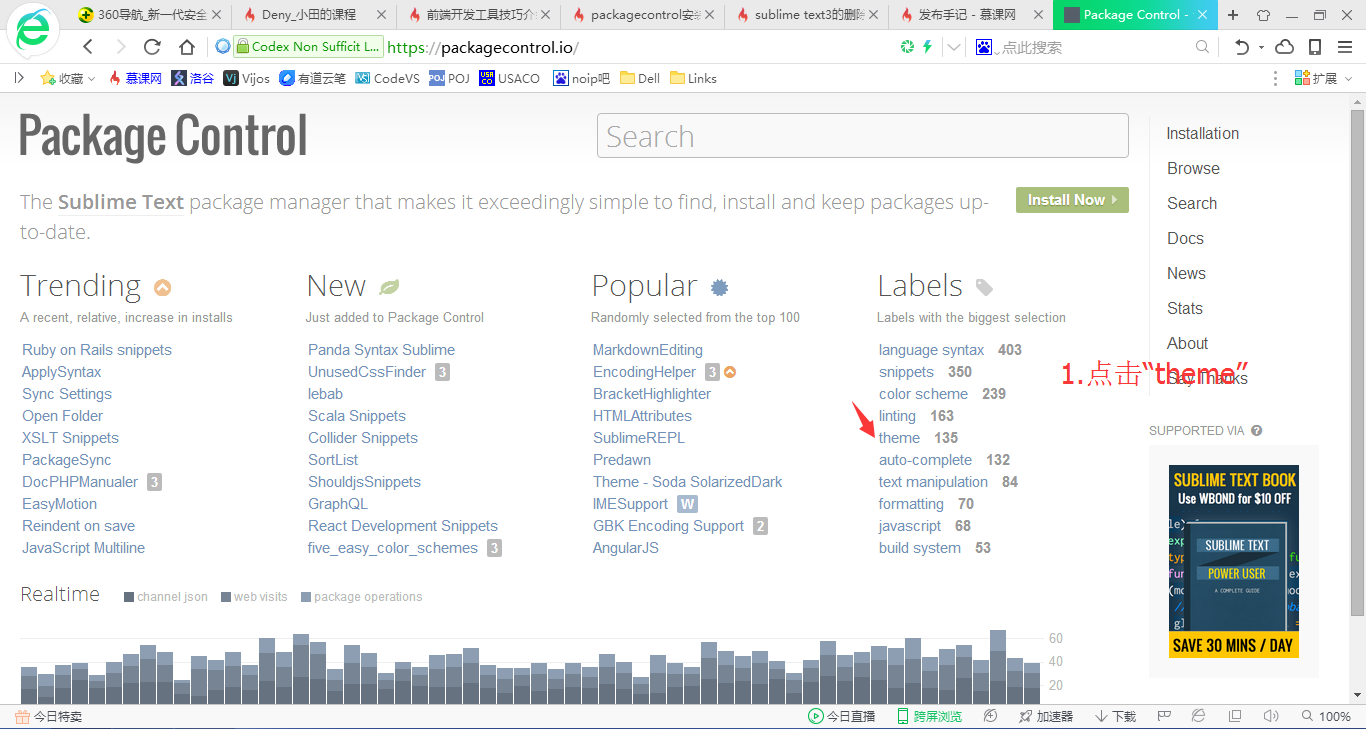Viewport: 1366px width, 729px height.
Task: Open the Ruby on Rails snippets link
Action: click(97, 350)
